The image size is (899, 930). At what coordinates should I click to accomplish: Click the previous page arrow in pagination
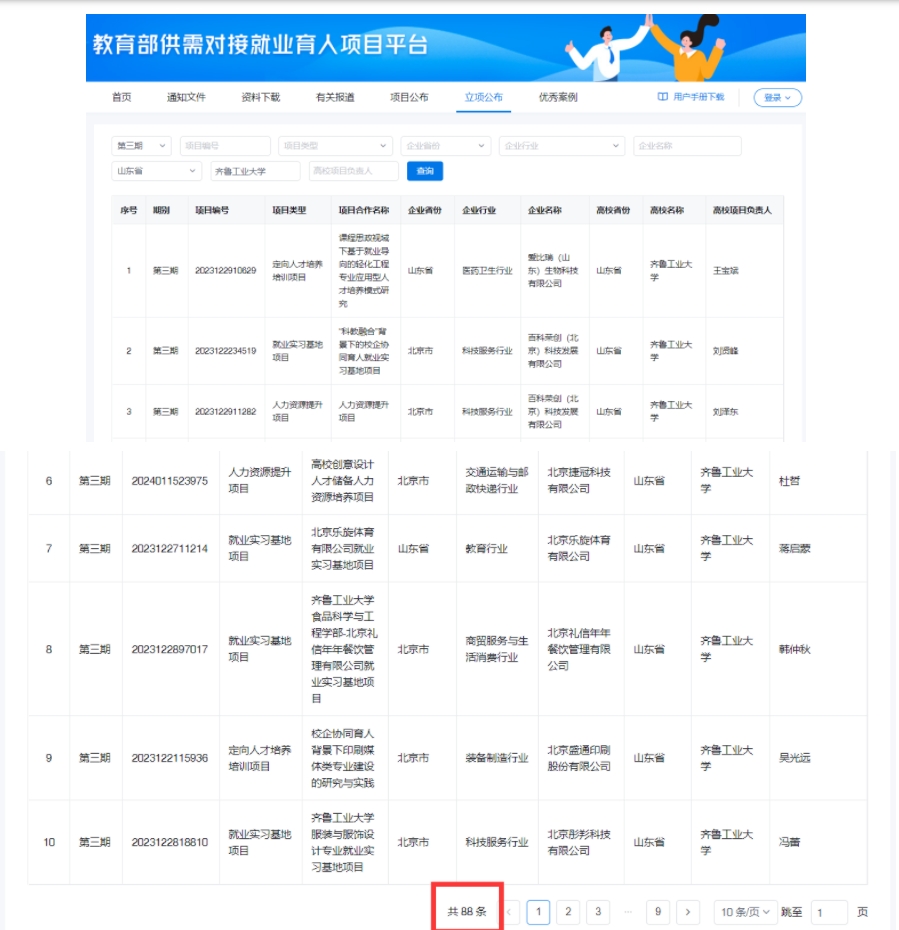click(x=509, y=912)
